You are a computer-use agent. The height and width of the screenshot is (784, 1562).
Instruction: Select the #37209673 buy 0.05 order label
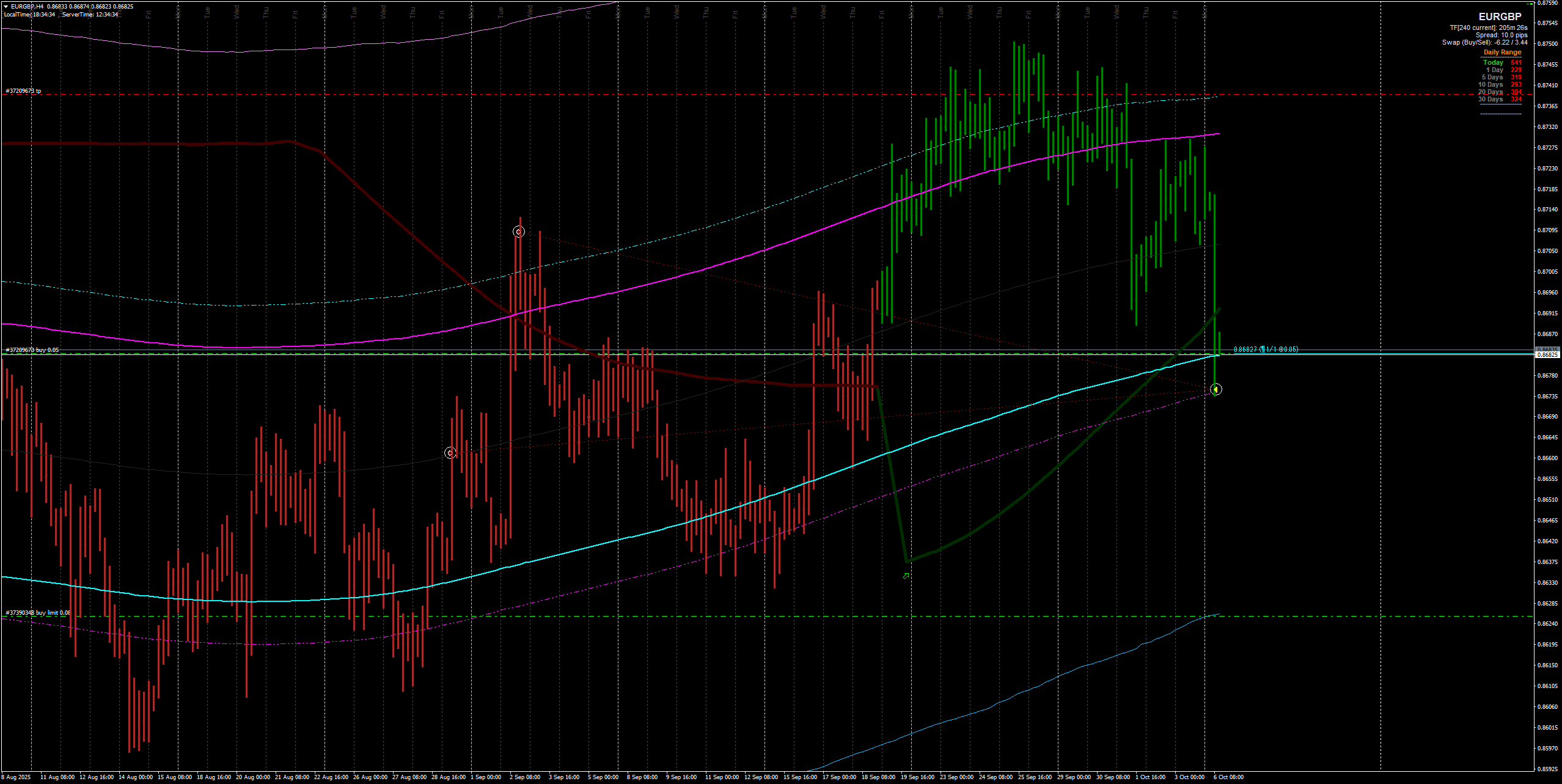33,350
